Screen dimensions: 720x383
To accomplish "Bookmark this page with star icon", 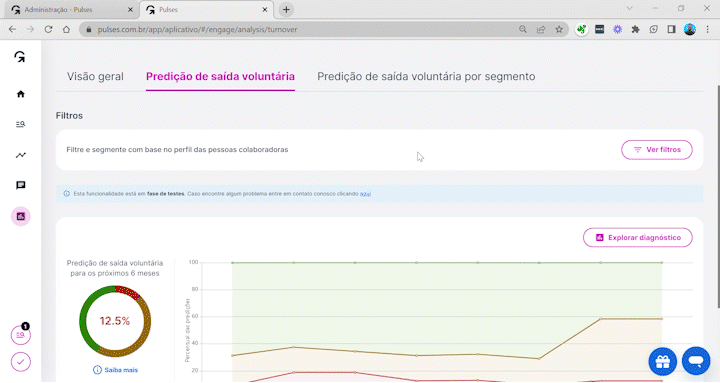I will [559, 29].
